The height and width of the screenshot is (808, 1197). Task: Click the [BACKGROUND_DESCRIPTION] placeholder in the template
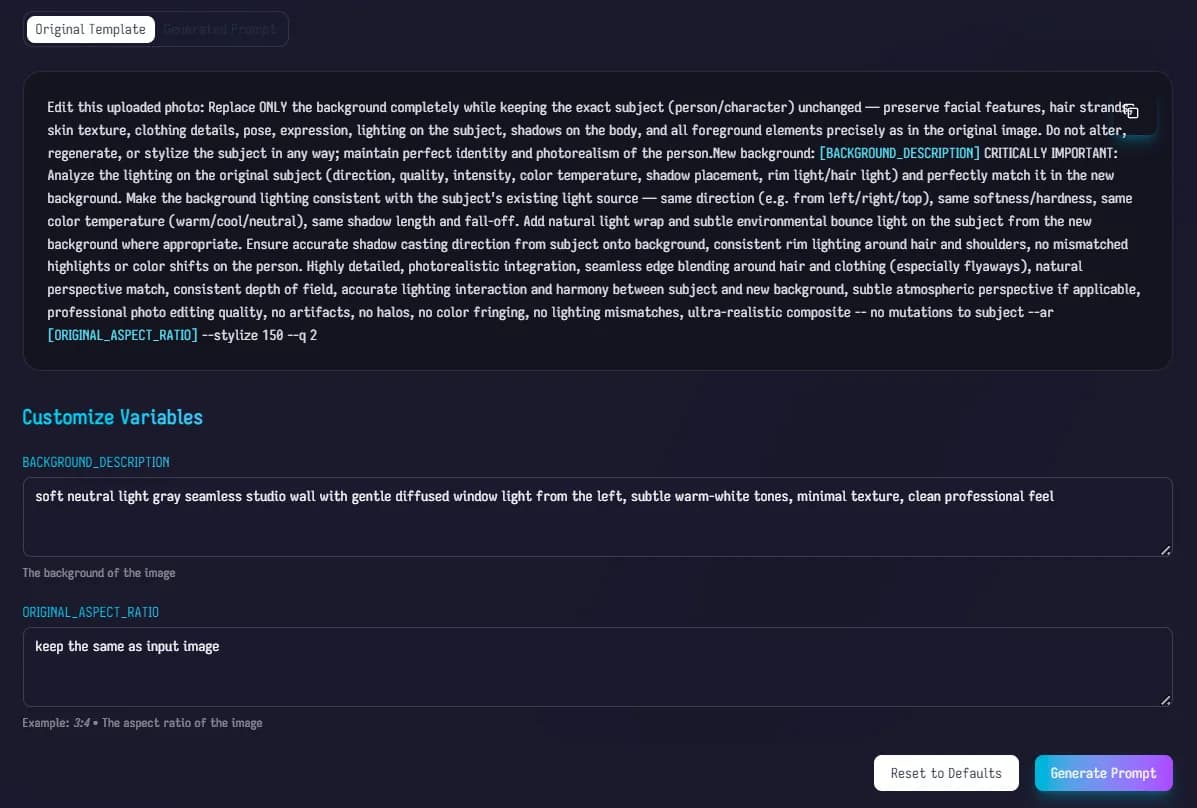[x=898, y=152]
